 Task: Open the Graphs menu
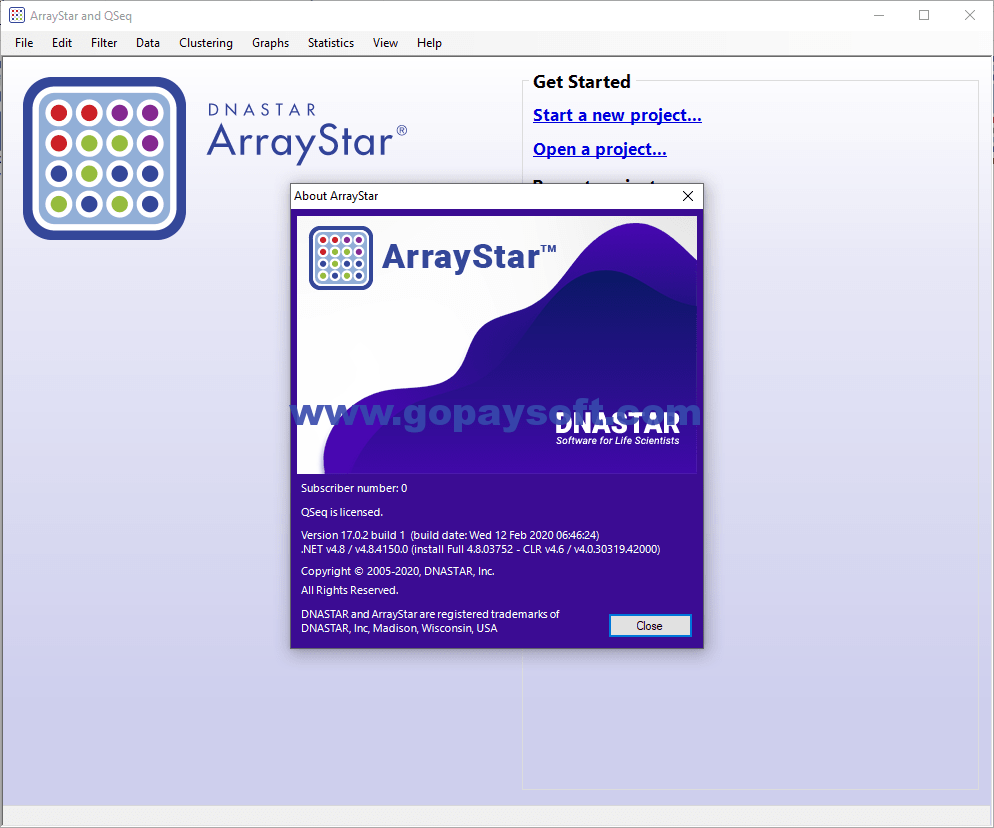tap(271, 43)
